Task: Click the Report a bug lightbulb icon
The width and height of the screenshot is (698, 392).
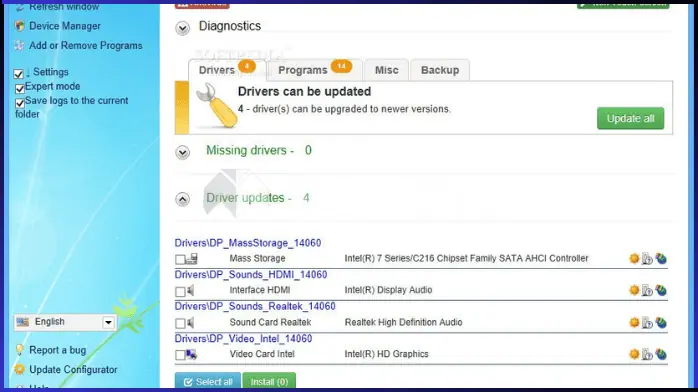Action: pyautogui.click(x=19, y=350)
